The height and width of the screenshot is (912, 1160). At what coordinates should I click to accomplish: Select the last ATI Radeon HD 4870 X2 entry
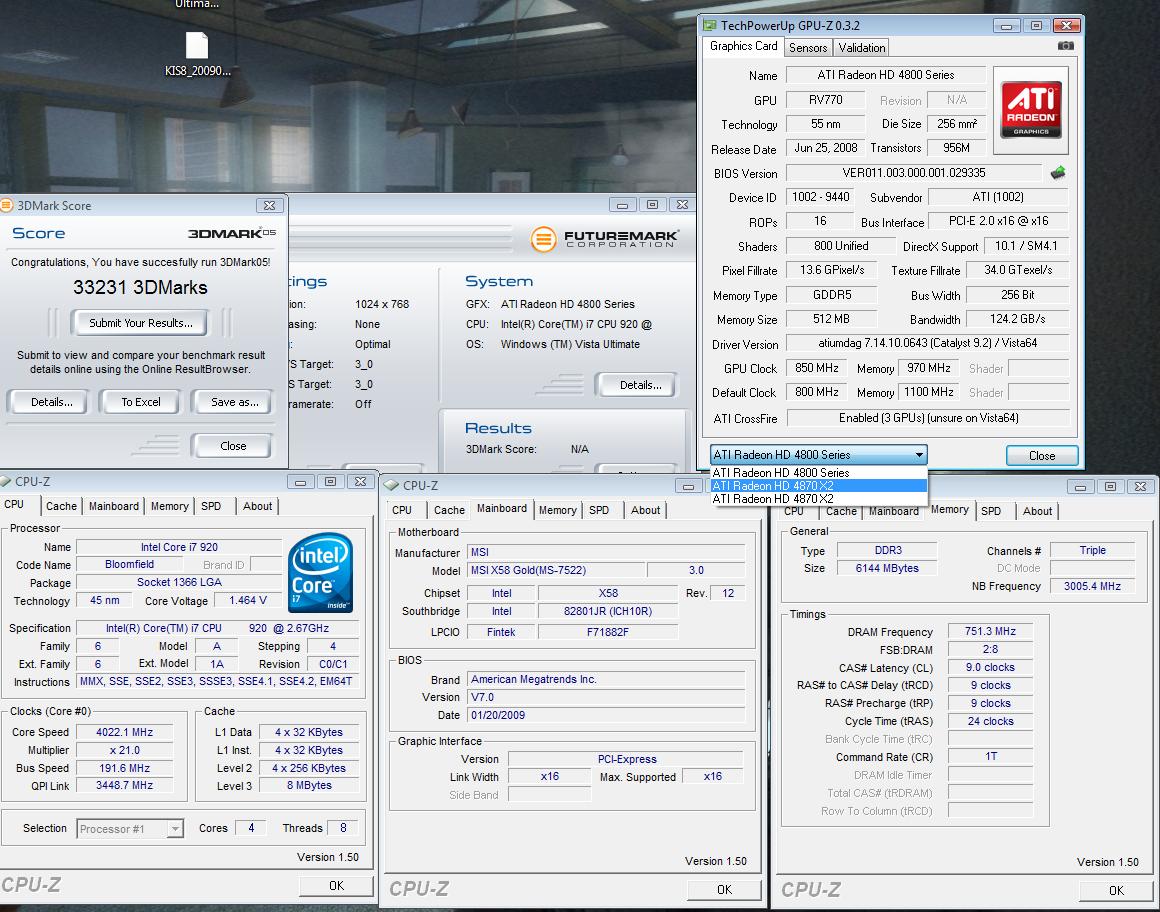[818, 499]
